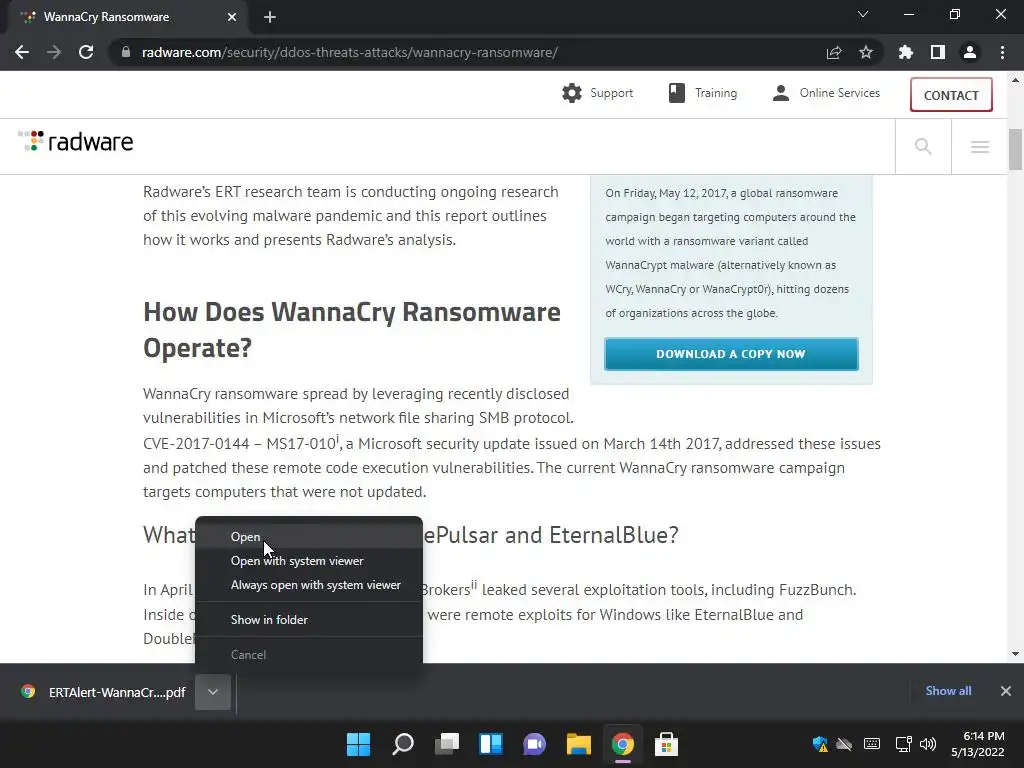Open Task View on taskbar
The image size is (1024, 768).
pos(447,744)
